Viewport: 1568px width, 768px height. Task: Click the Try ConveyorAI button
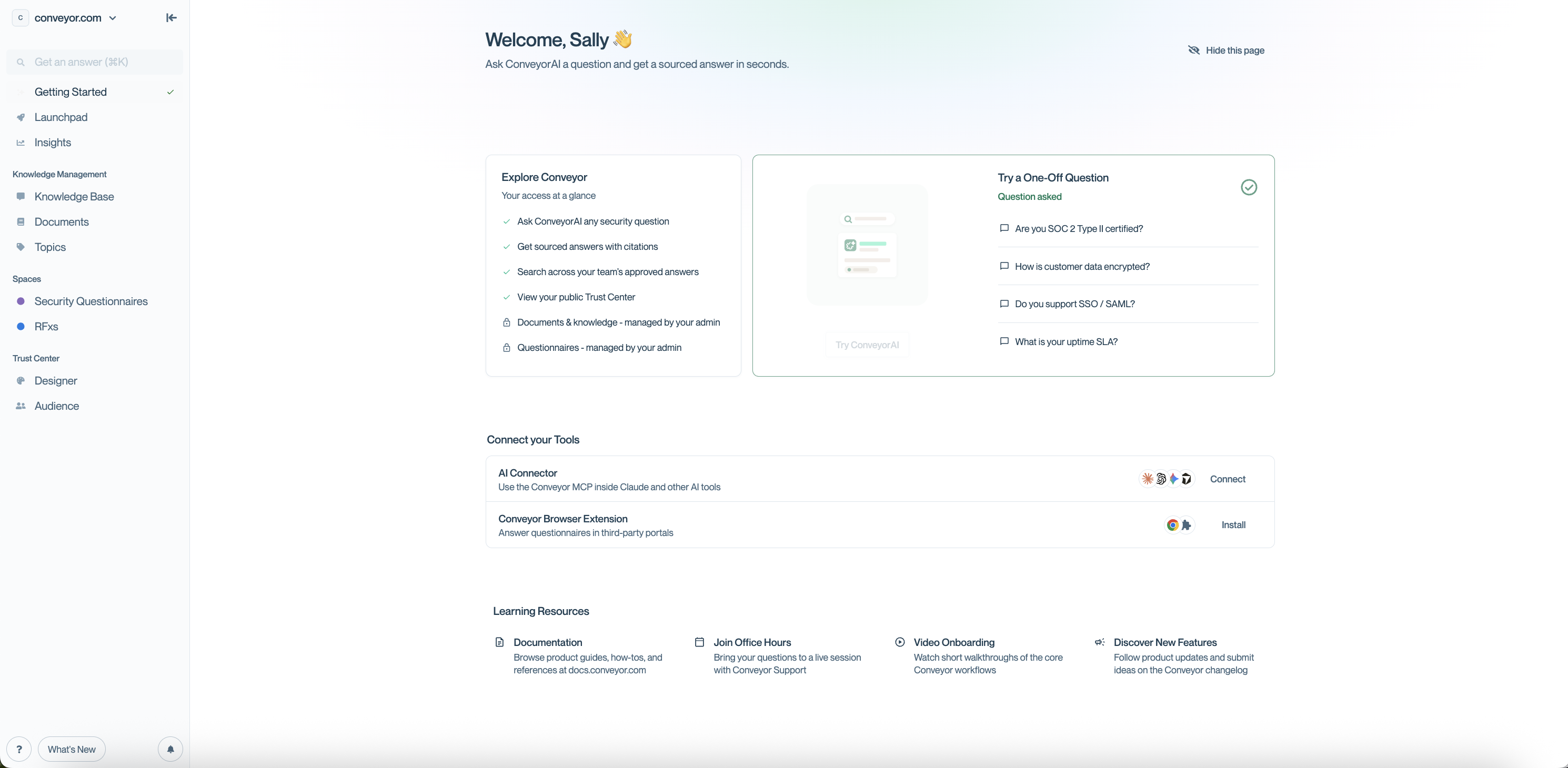pyautogui.click(x=867, y=345)
